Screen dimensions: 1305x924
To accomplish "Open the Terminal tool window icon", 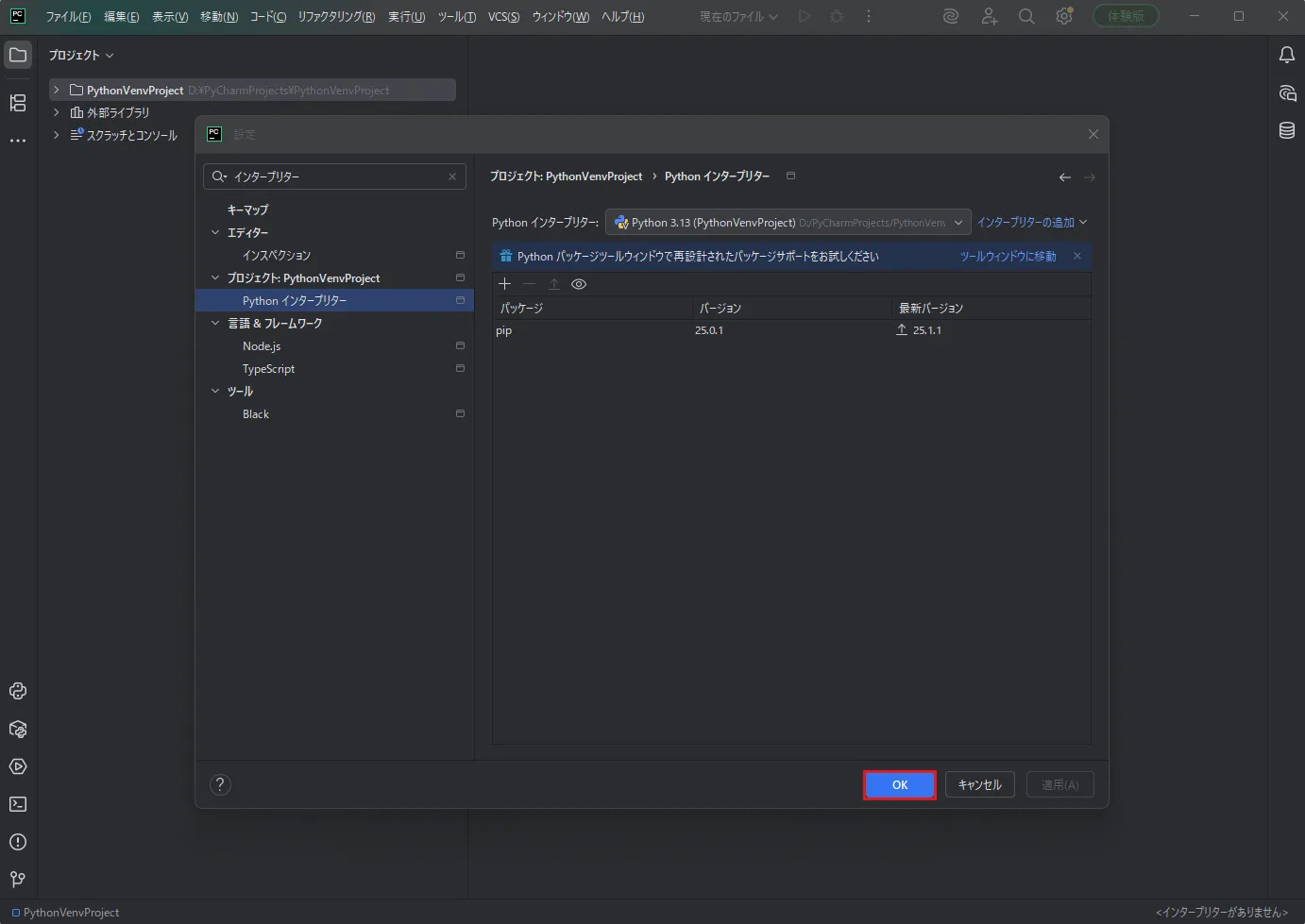I will click(18, 804).
